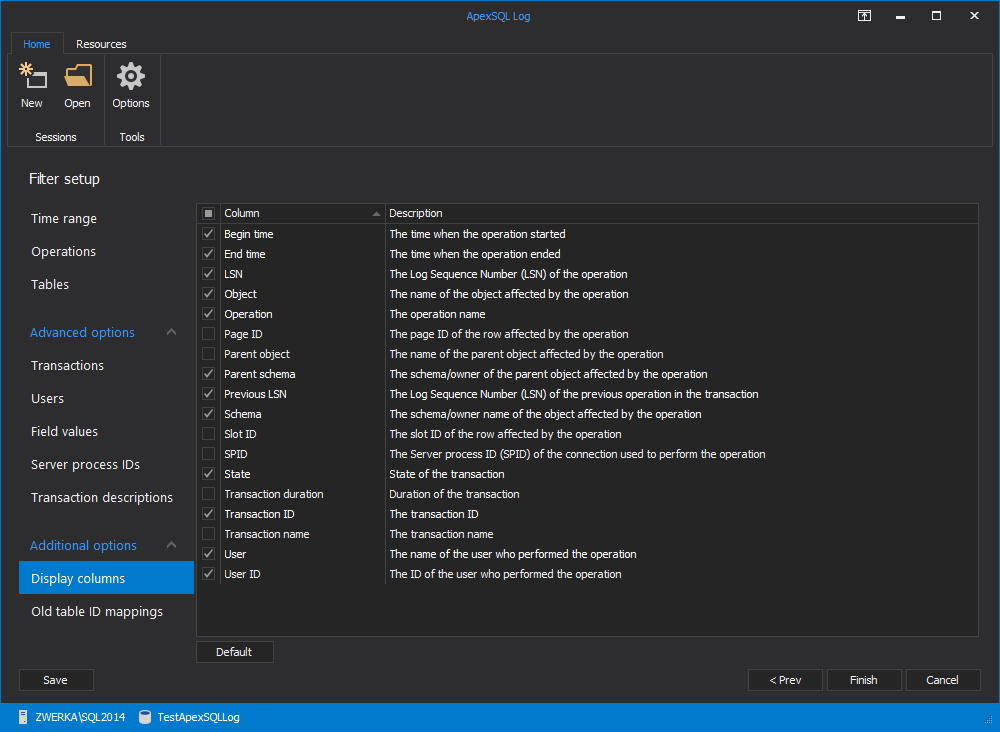Open the Options gear tool
Image resolution: width=1000 pixels, height=732 pixels.
pyautogui.click(x=131, y=76)
